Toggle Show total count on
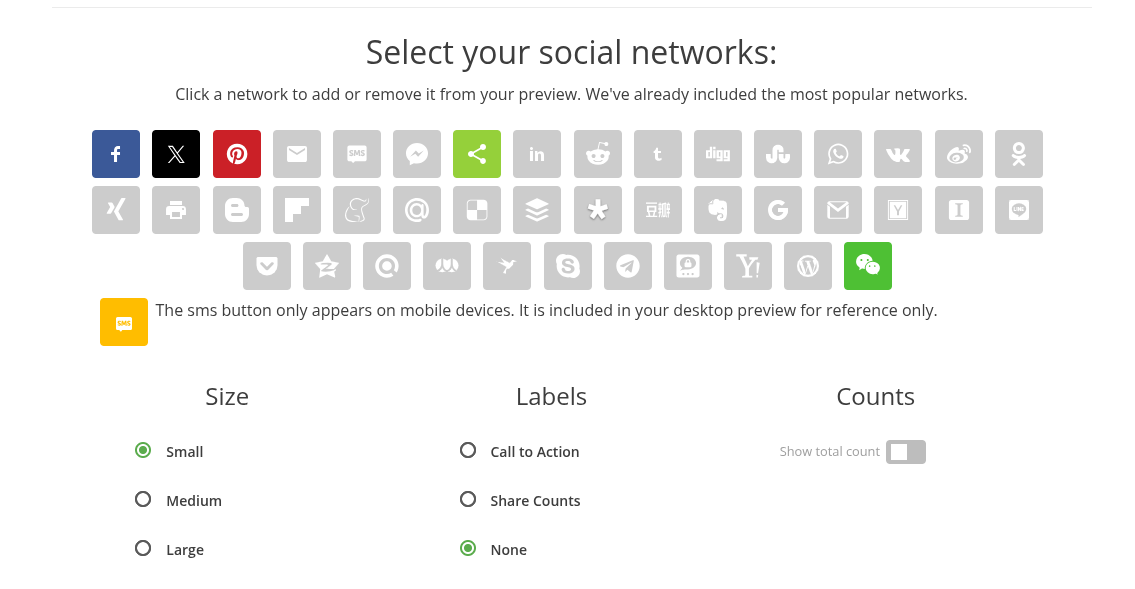The image size is (1135, 589). [906, 452]
